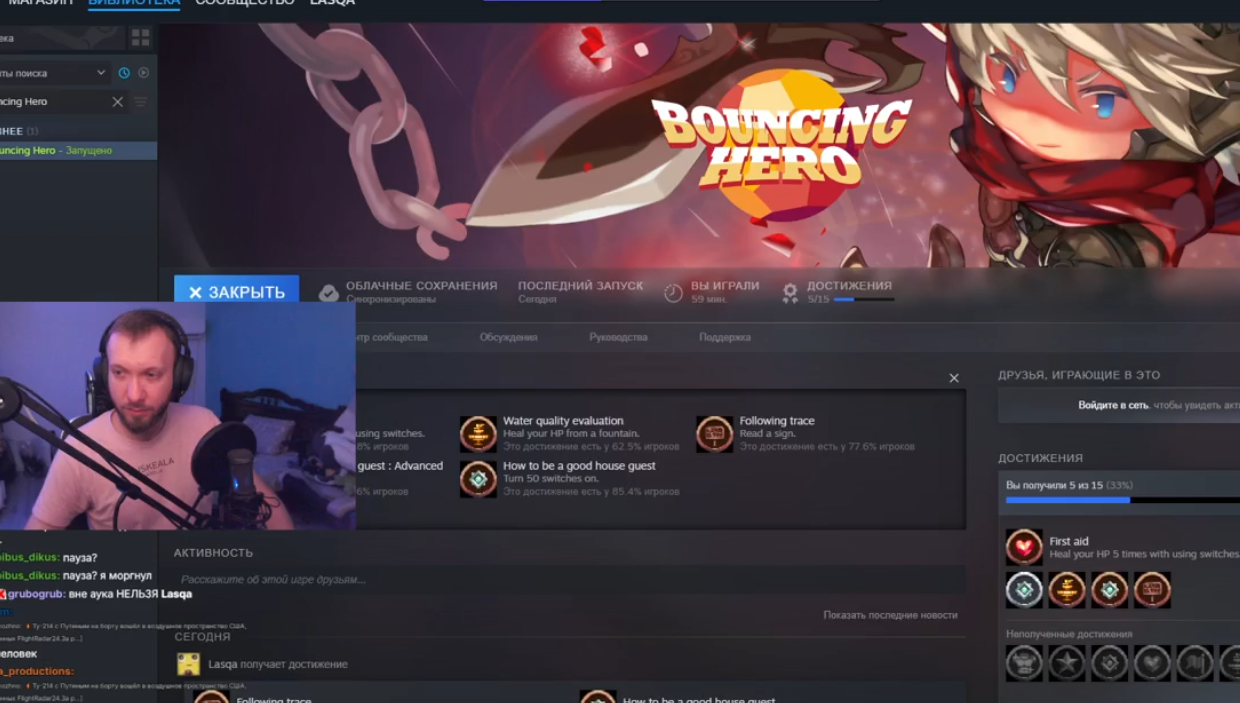
Task: Open the LASQA profile menu
Action: tap(332, 3)
